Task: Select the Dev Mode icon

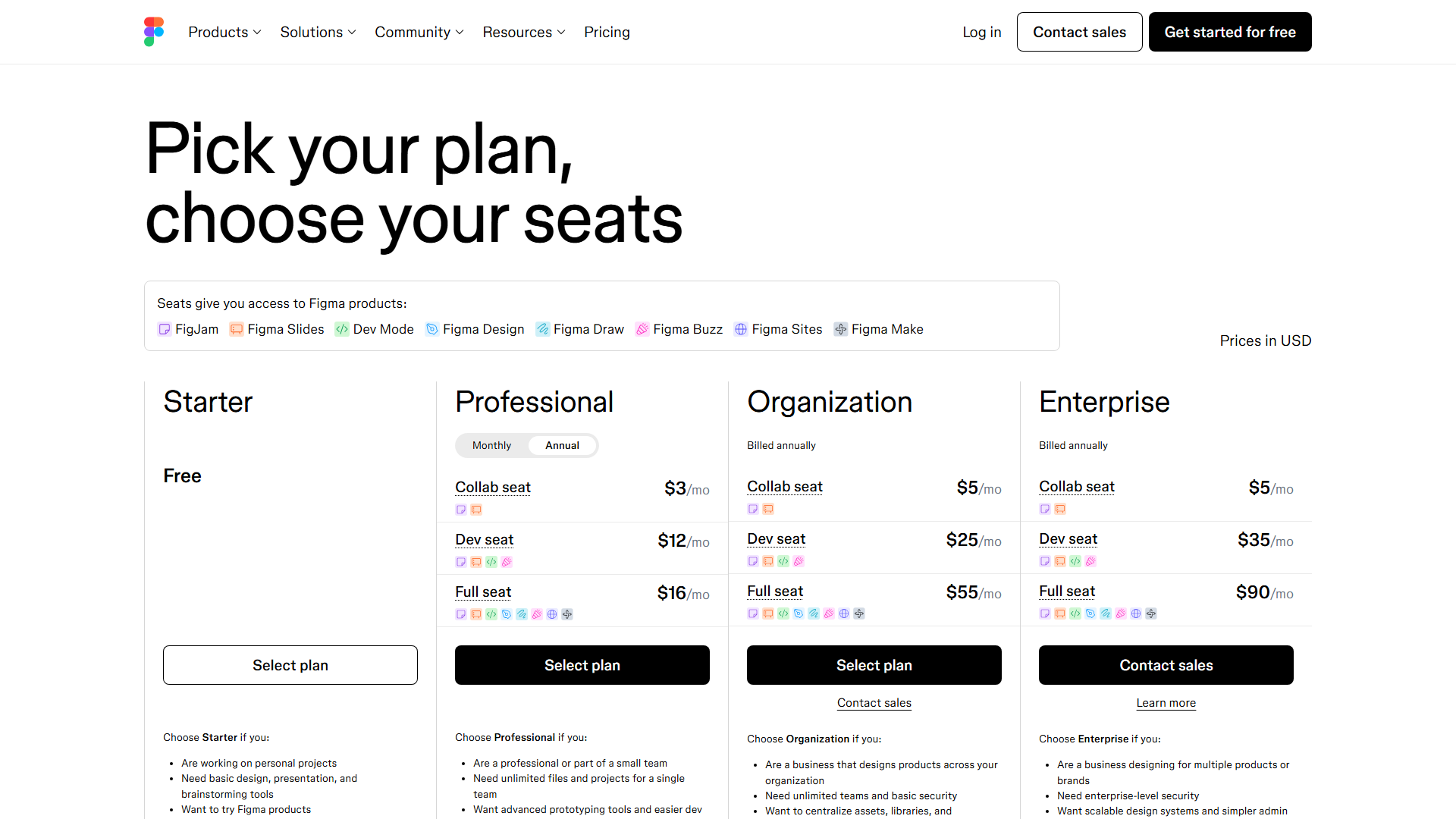Action: (341, 329)
